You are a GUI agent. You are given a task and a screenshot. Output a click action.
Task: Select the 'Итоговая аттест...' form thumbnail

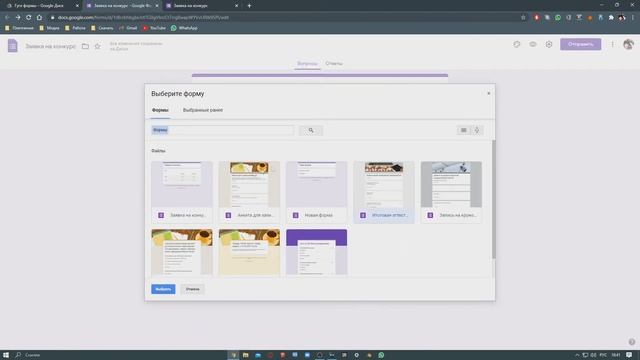[384, 192]
